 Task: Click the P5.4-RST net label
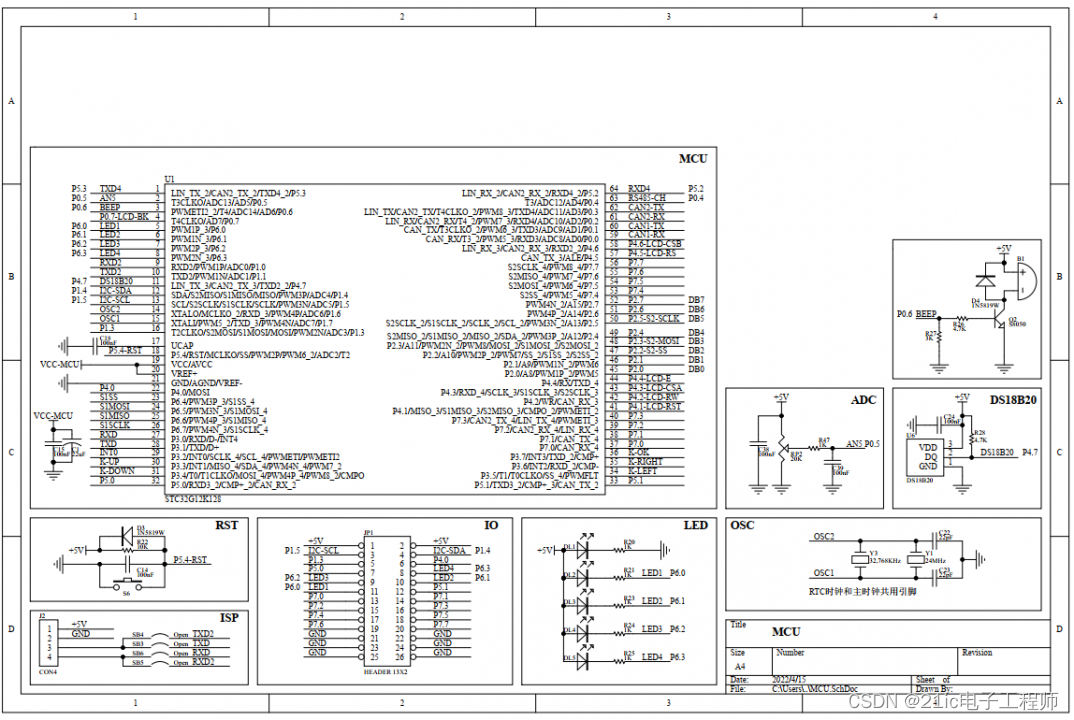pyautogui.click(x=189, y=561)
